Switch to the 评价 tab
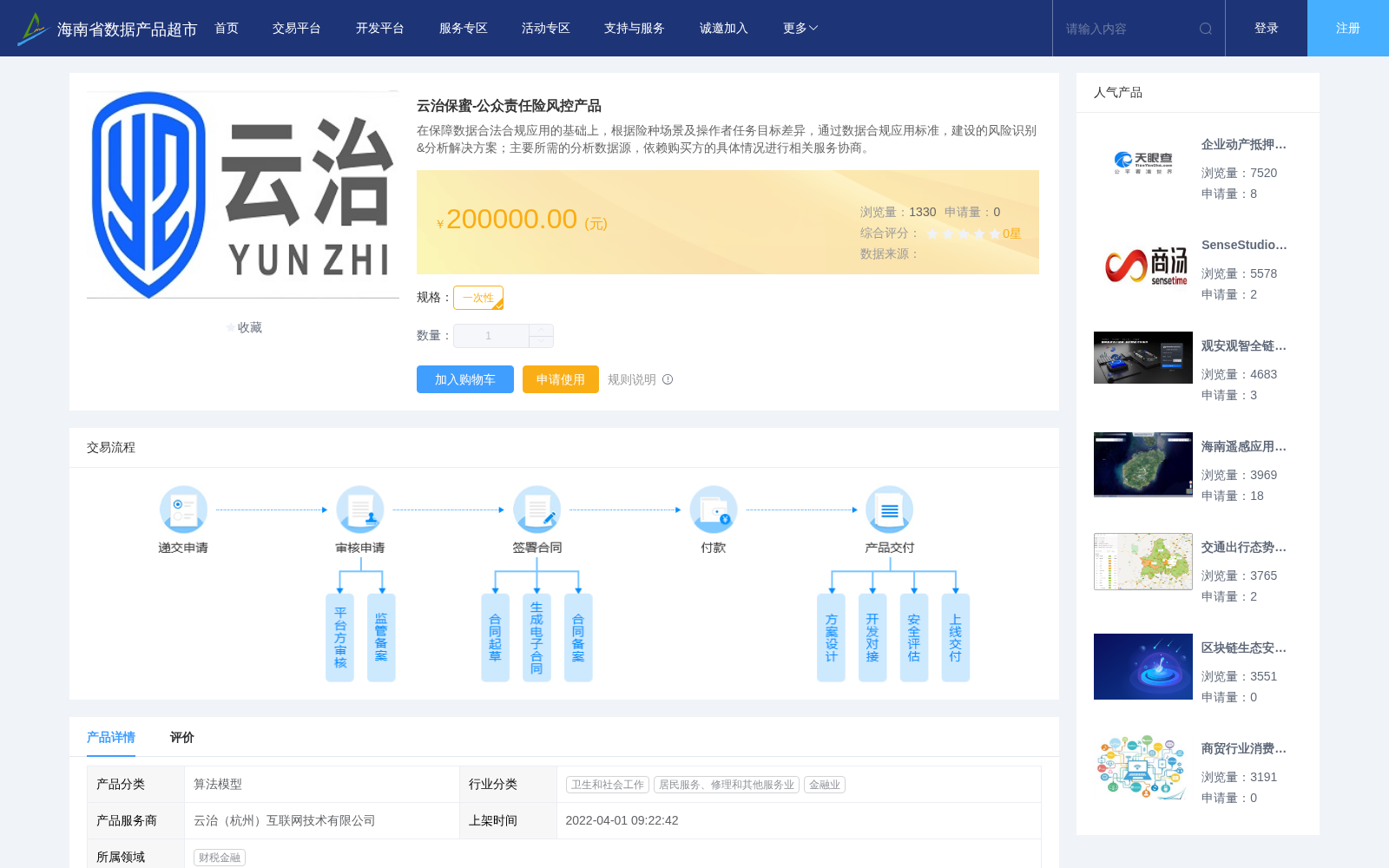This screenshot has height=868, width=1389. [x=182, y=737]
